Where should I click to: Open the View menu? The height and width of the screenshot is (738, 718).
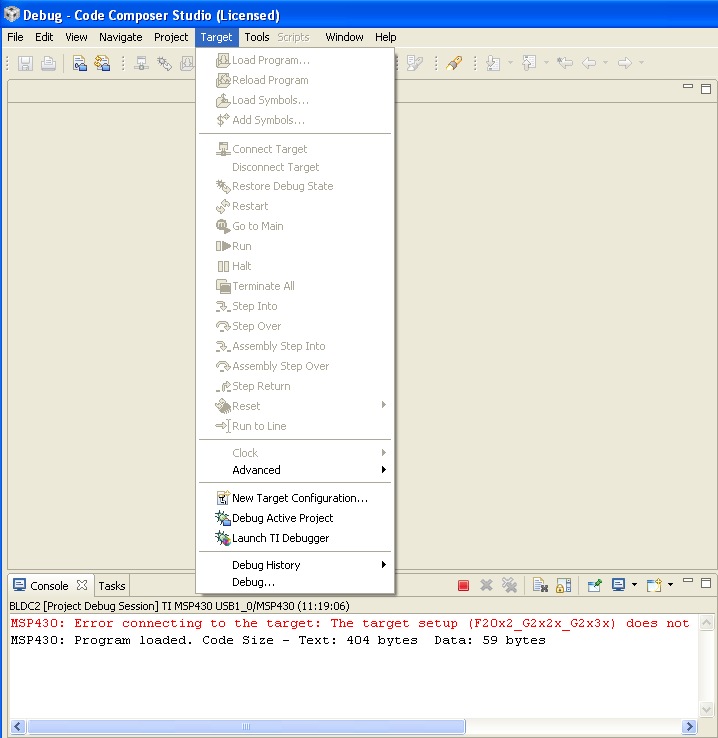point(76,37)
